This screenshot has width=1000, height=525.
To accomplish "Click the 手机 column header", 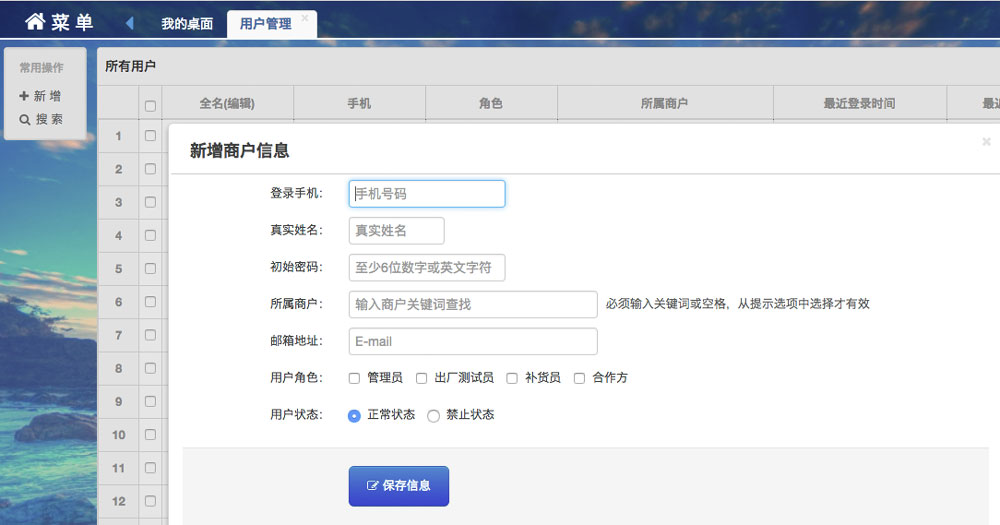I will [359, 103].
